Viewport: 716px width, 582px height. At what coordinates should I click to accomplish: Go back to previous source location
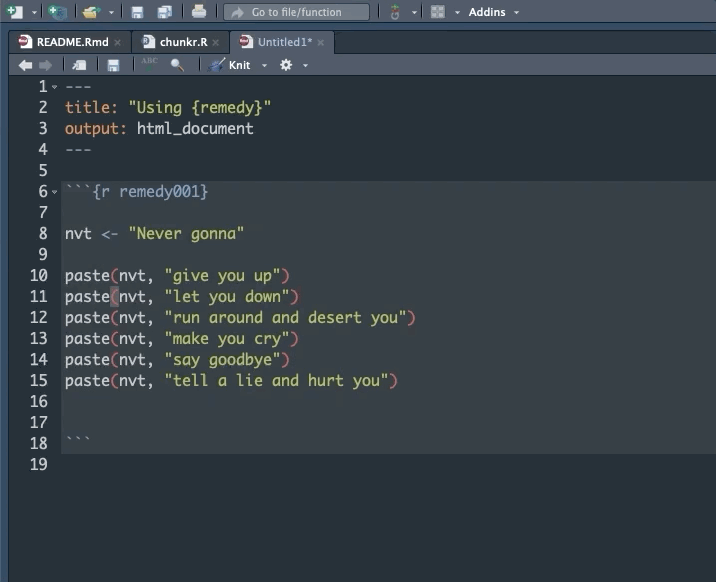point(25,65)
